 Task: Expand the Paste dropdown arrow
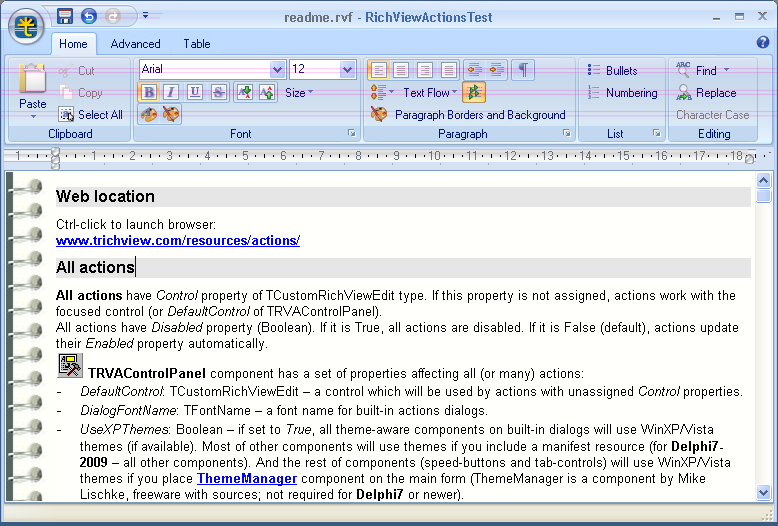[x=33, y=117]
